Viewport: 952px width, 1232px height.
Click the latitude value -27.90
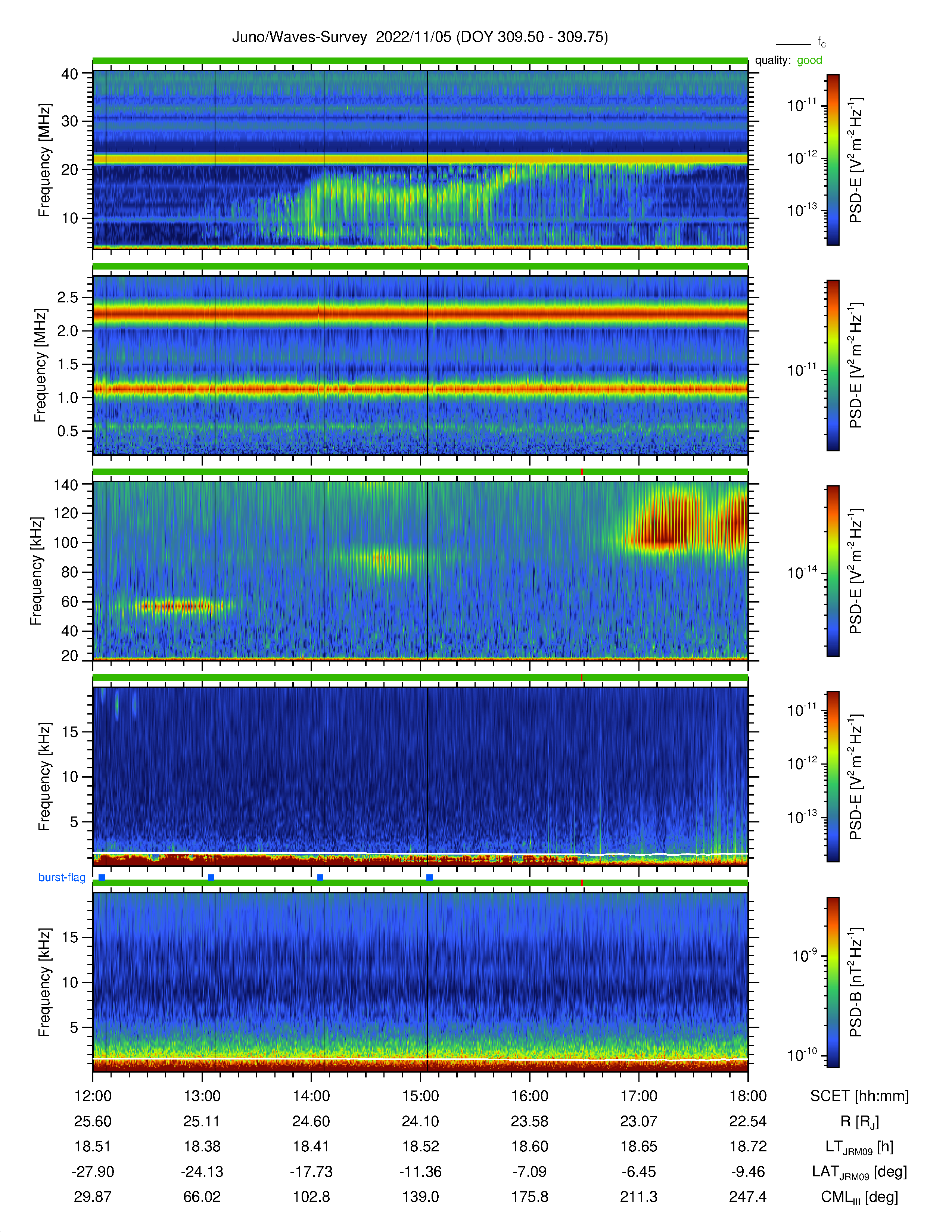(93, 1172)
